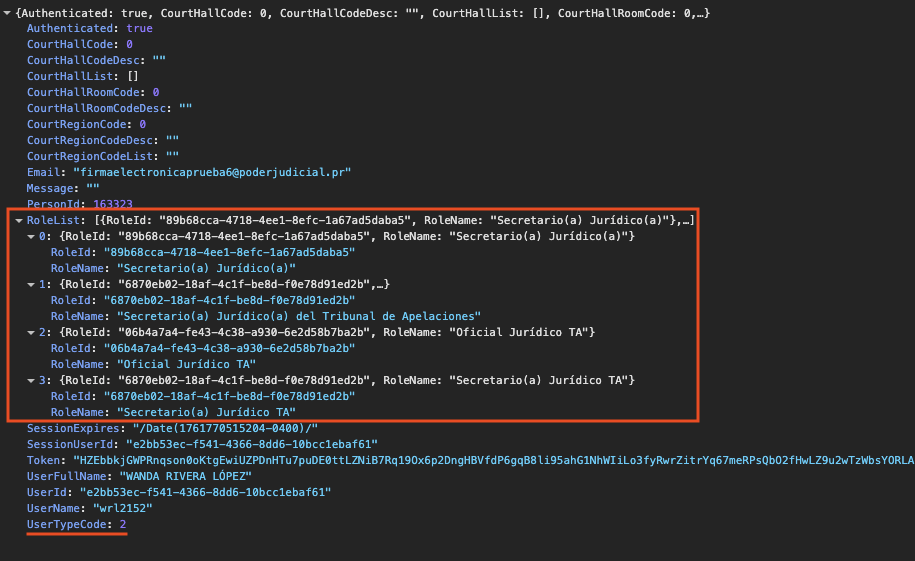Click RoleName "Oficial Jurídico TA" value line

(185, 364)
